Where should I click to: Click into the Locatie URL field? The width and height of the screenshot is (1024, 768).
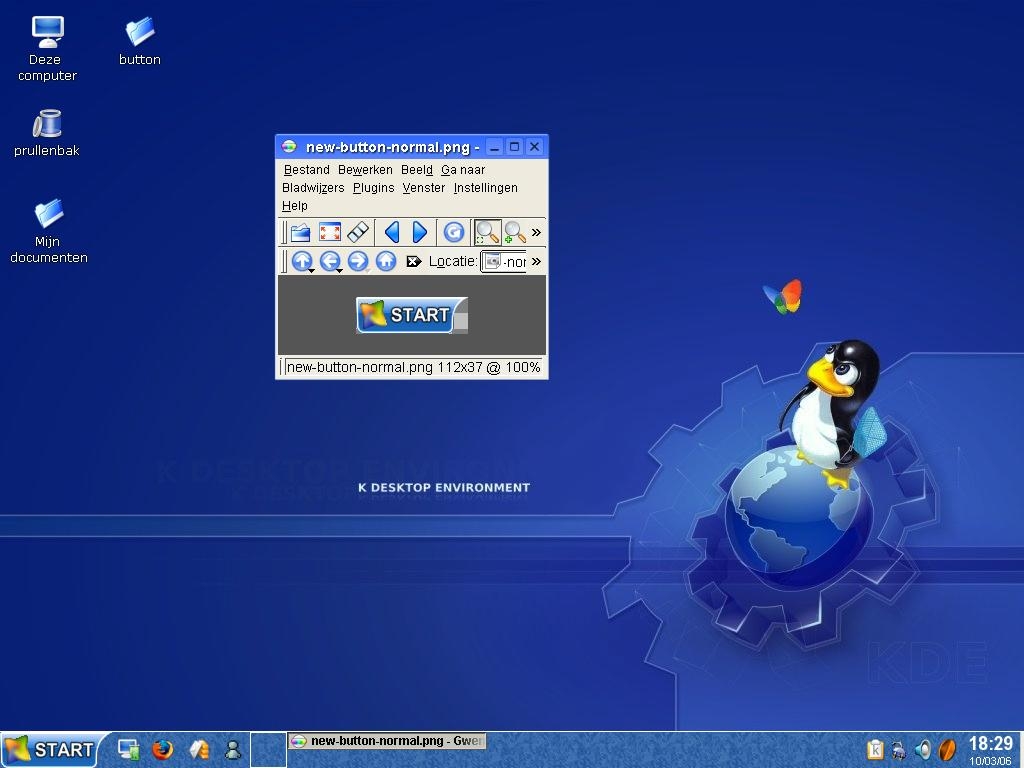(504, 261)
